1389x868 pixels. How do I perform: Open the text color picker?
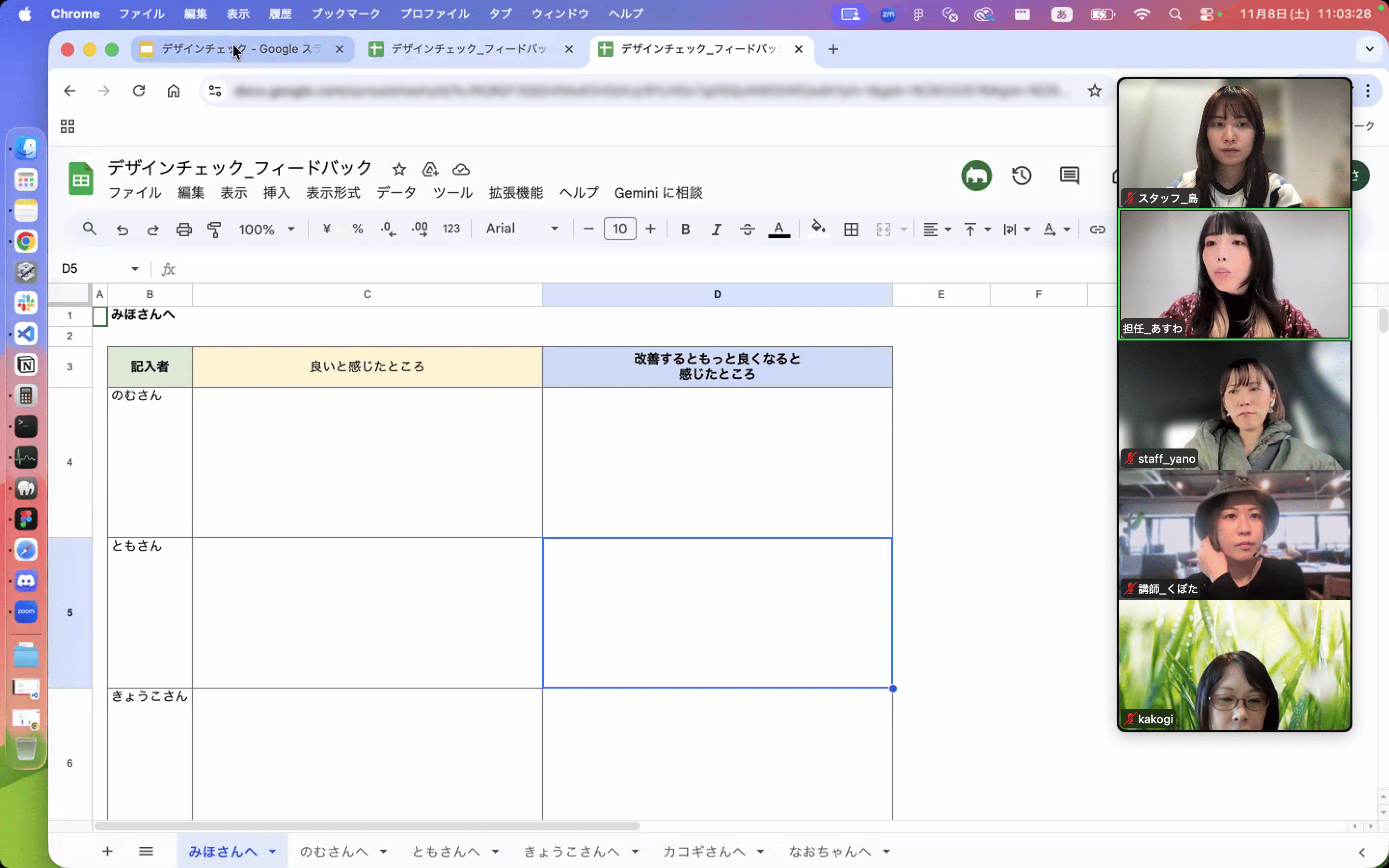(x=778, y=229)
